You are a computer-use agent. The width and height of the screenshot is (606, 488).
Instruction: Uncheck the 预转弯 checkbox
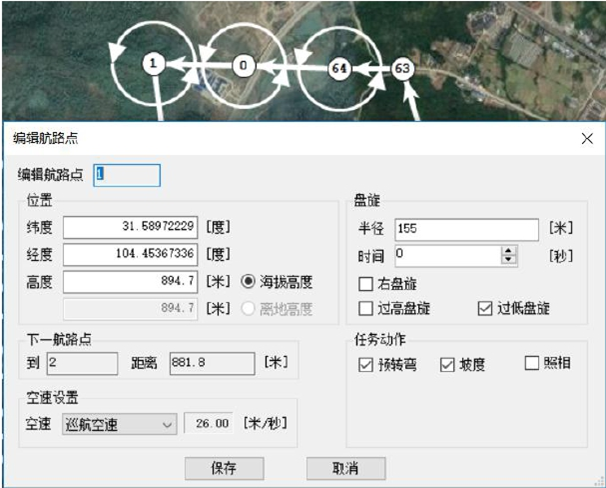[366, 364]
